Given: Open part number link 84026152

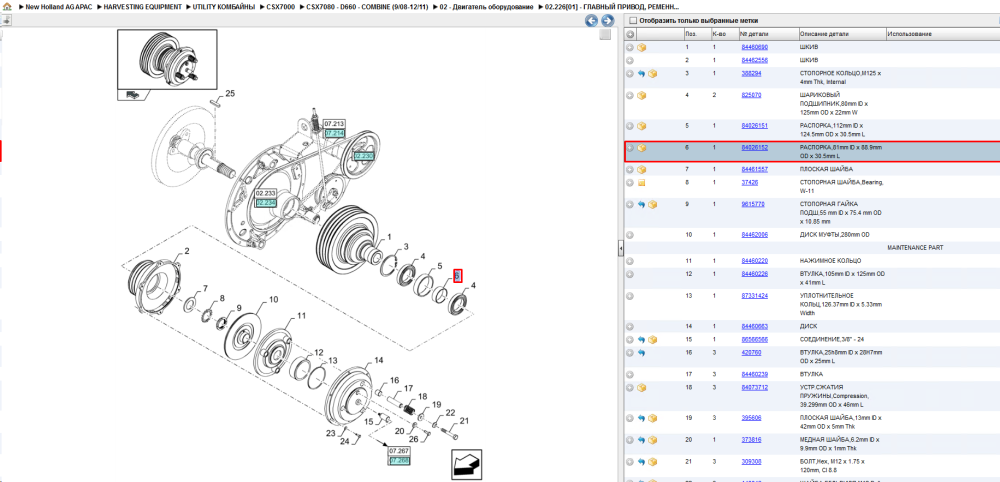Looking at the screenshot, I should [754, 148].
